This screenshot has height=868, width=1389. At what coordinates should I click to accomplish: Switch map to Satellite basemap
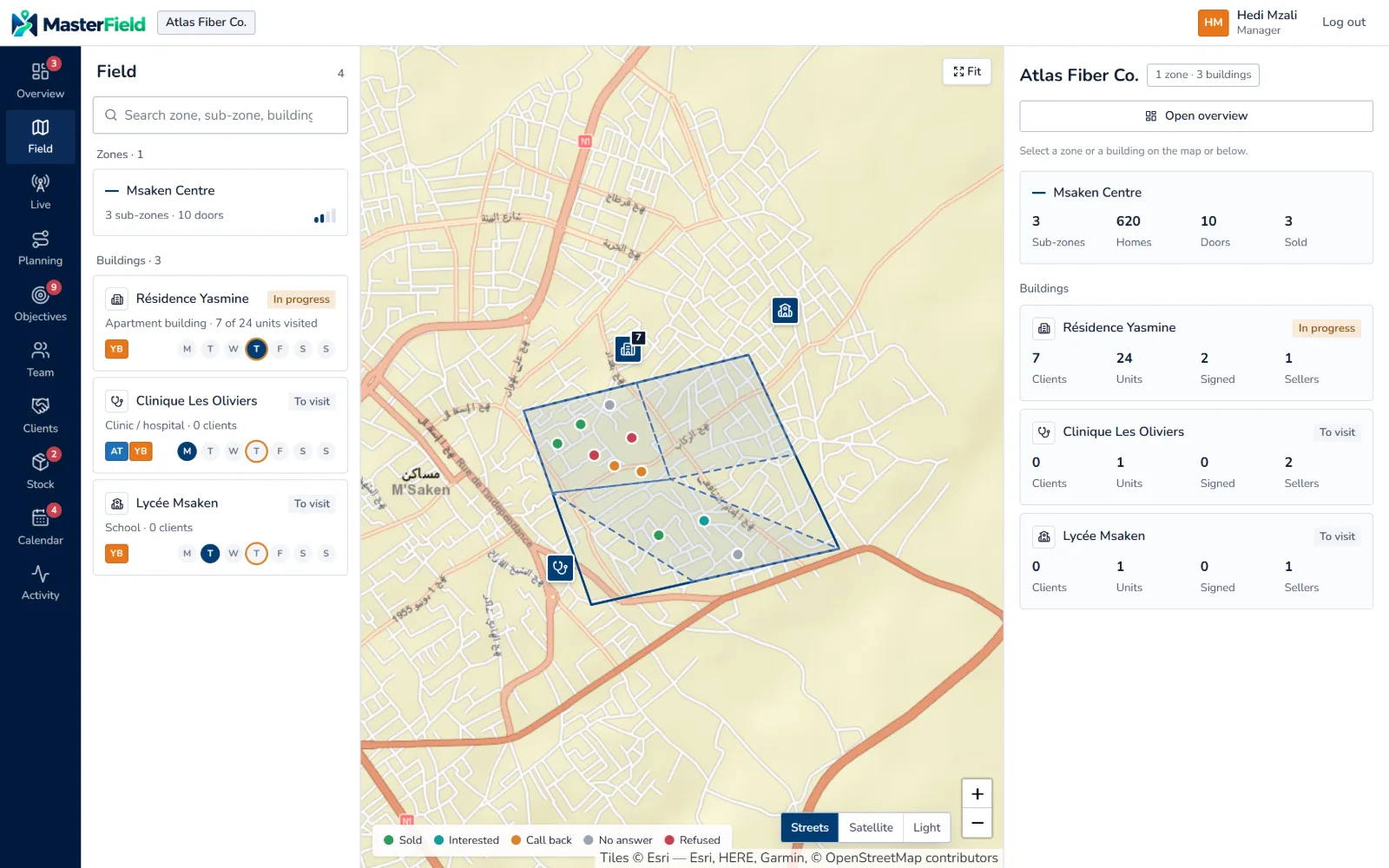click(871, 827)
